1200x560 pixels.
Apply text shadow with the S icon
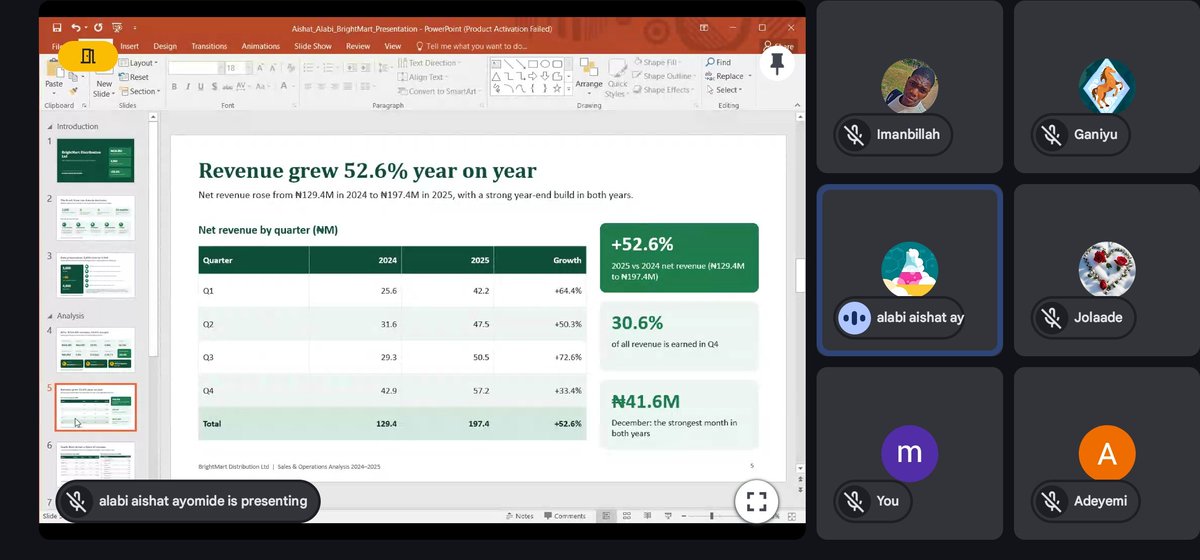point(214,87)
